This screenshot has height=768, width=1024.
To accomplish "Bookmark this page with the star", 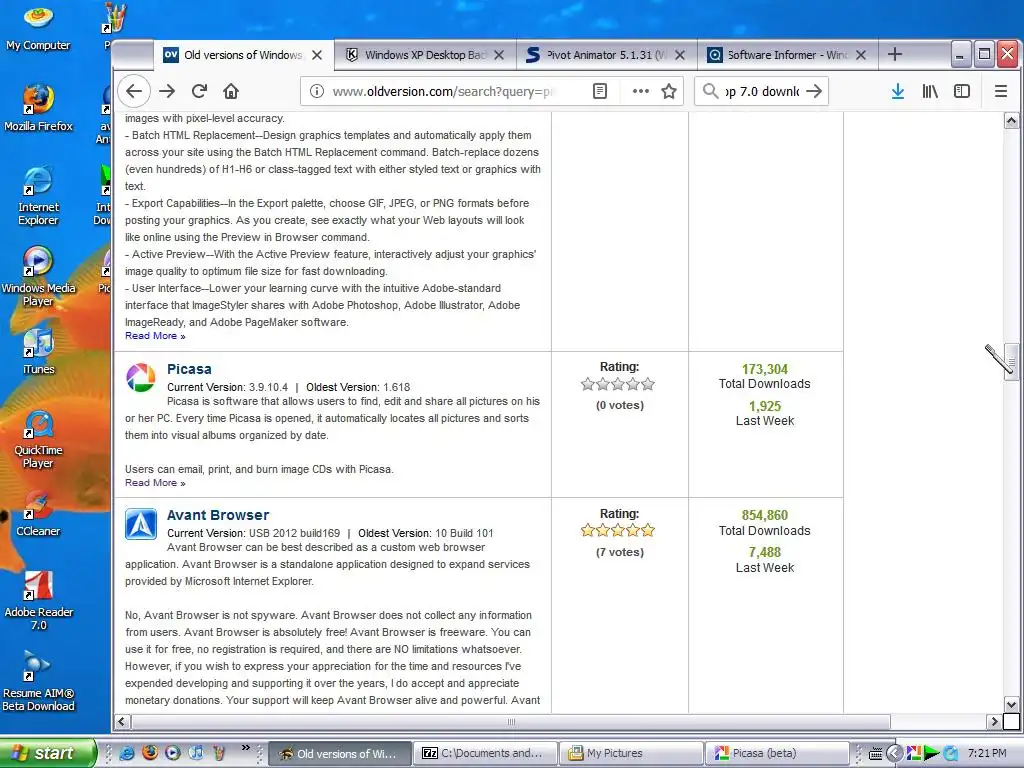I will tap(669, 91).
